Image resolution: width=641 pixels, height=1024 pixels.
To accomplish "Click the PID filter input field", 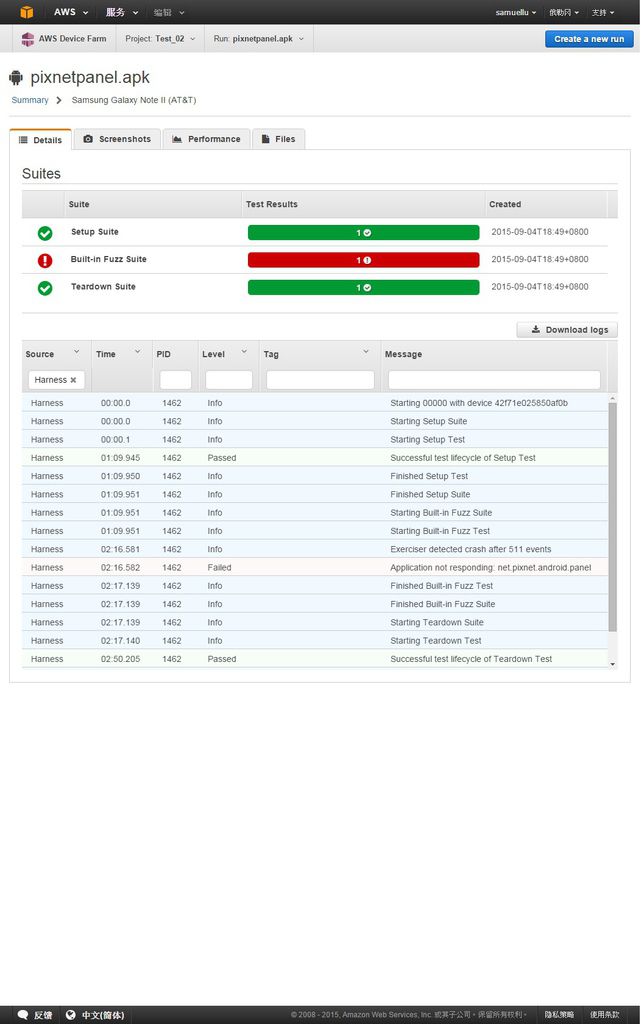I will click(x=176, y=380).
